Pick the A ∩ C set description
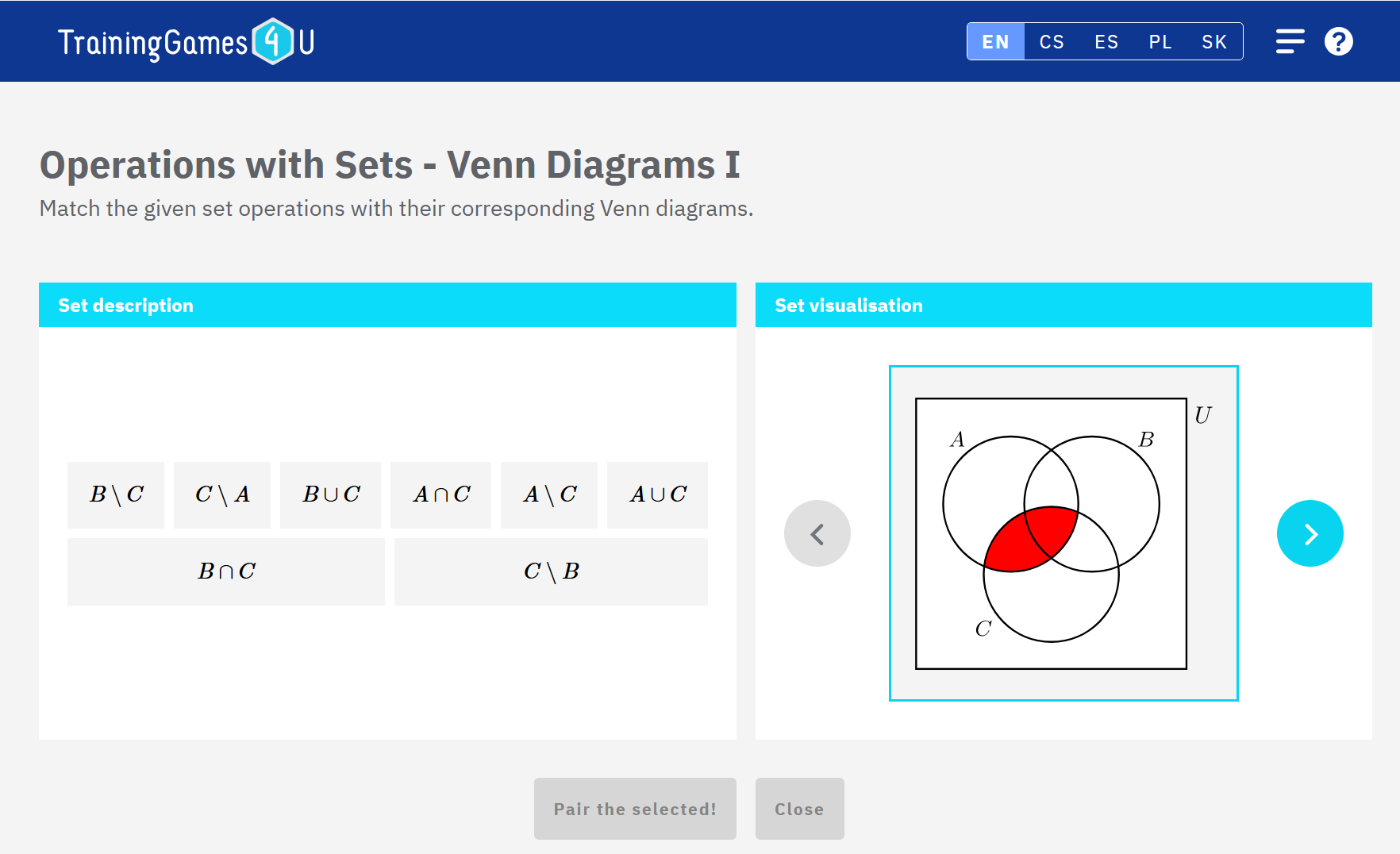 440,494
